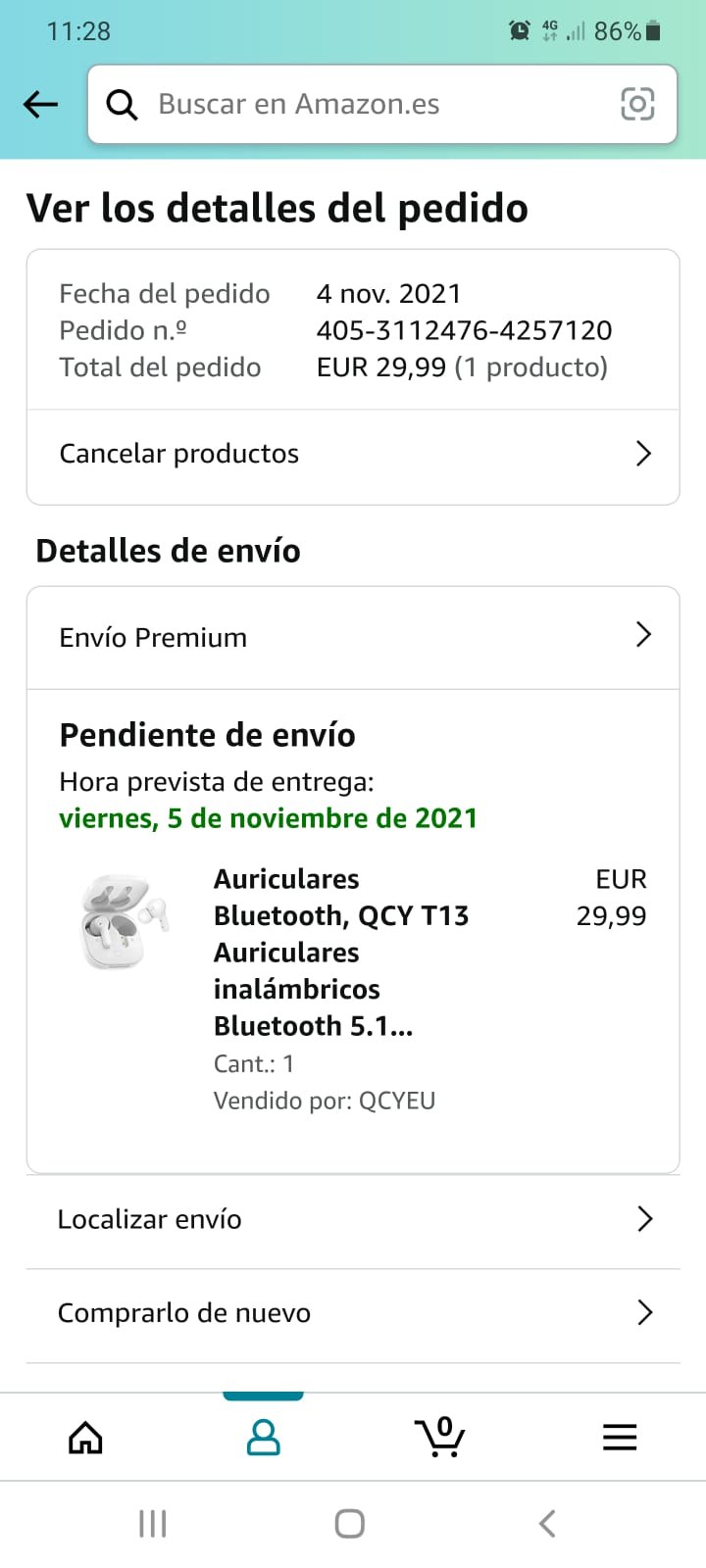Tap the Cancelar productos text
Viewport: 706px width, 1568px height.
(x=179, y=454)
